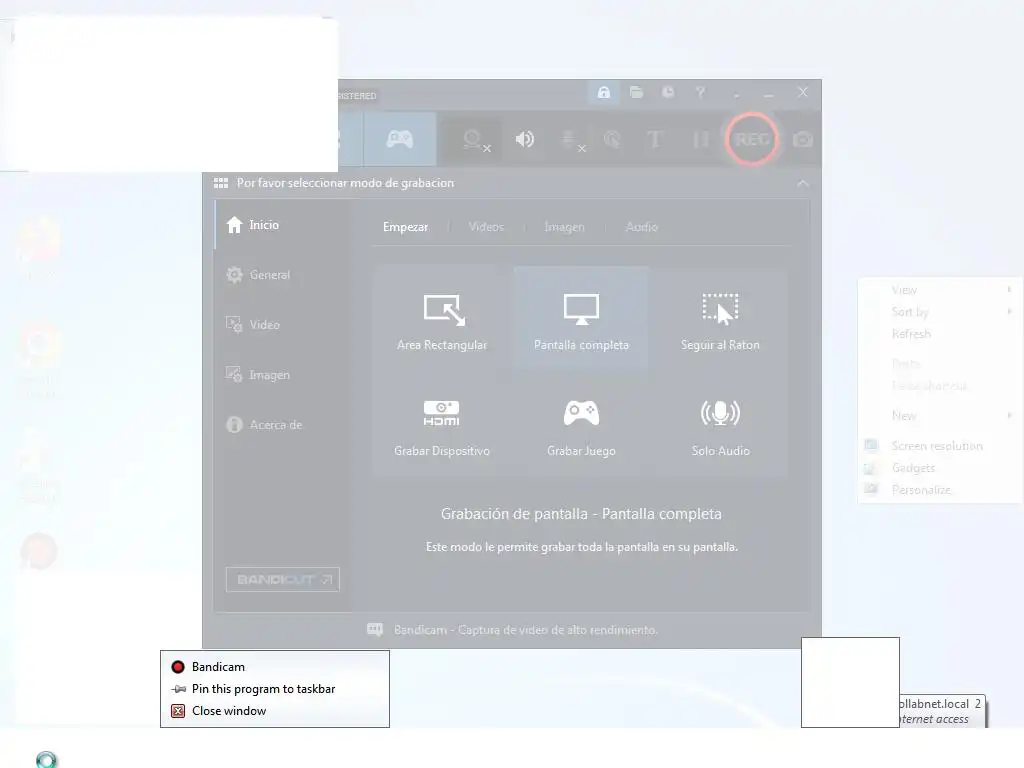The height and width of the screenshot is (768, 1024).
Task: Start recording with the REC button
Action: [752, 139]
